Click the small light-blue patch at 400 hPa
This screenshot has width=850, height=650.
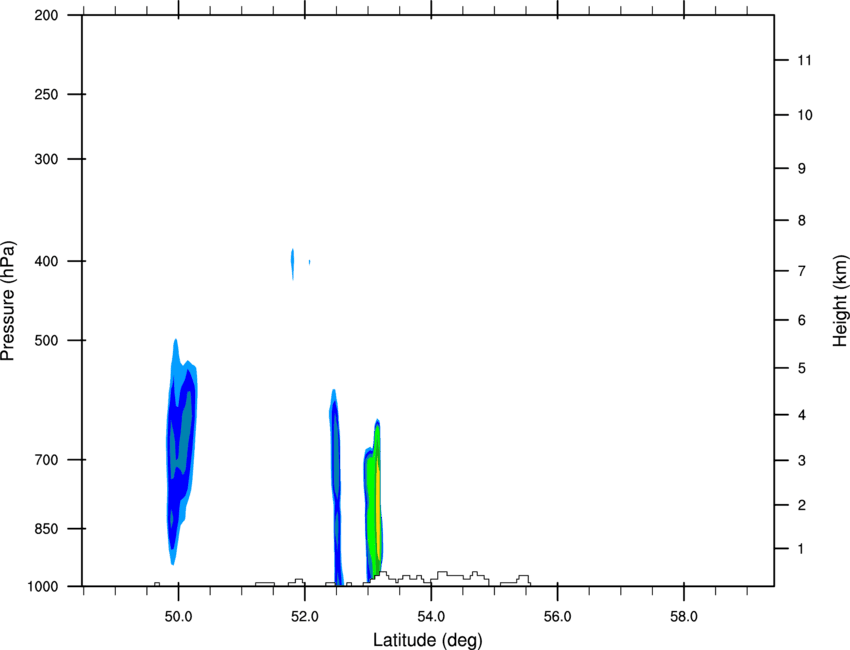pos(293,264)
